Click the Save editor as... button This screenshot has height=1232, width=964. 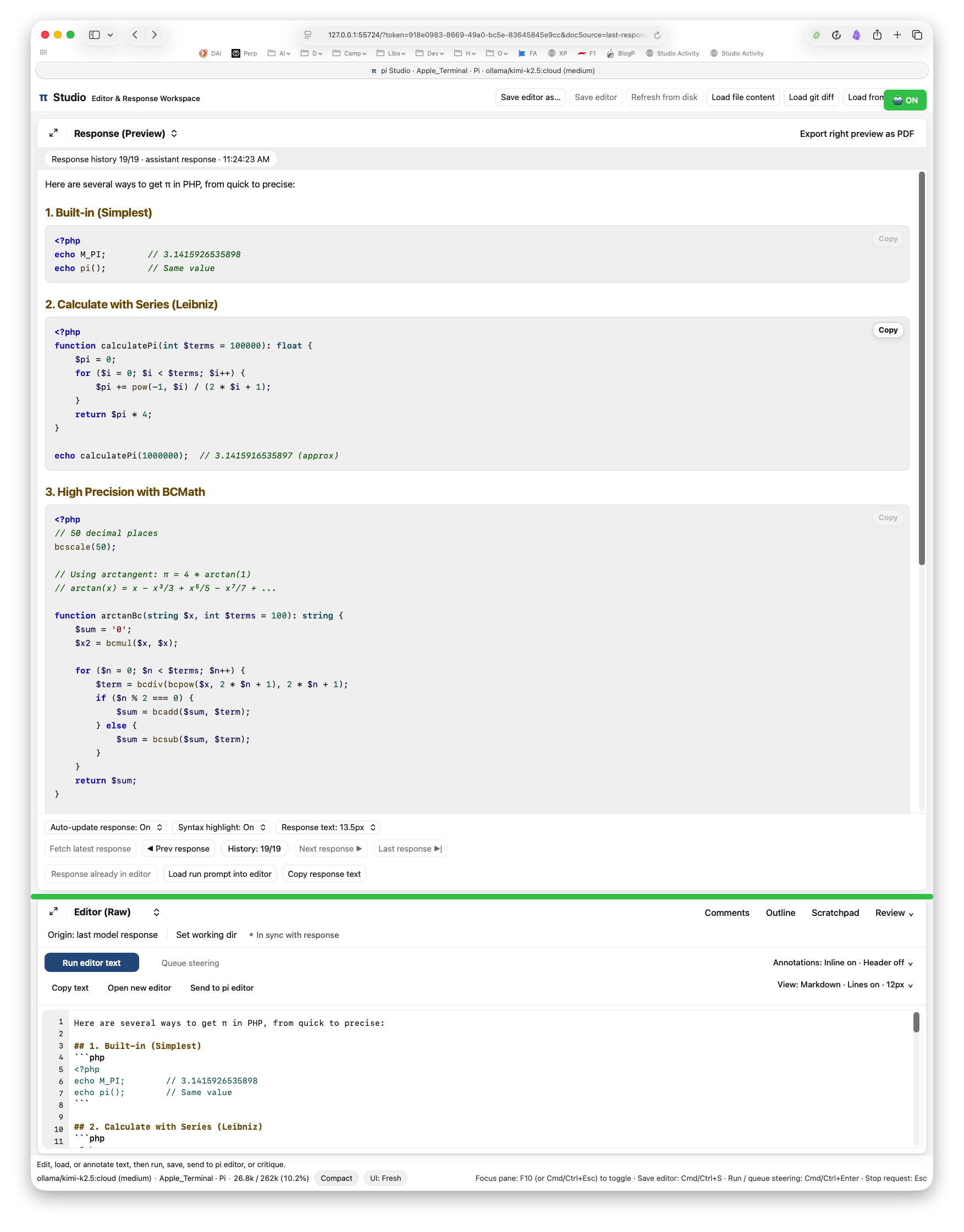pyautogui.click(x=530, y=98)
